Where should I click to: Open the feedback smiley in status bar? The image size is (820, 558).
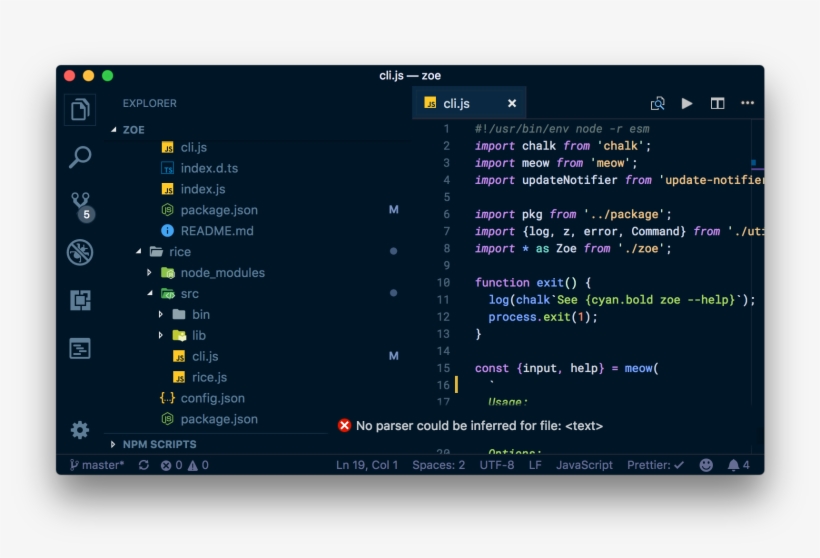tap(706, 465)
